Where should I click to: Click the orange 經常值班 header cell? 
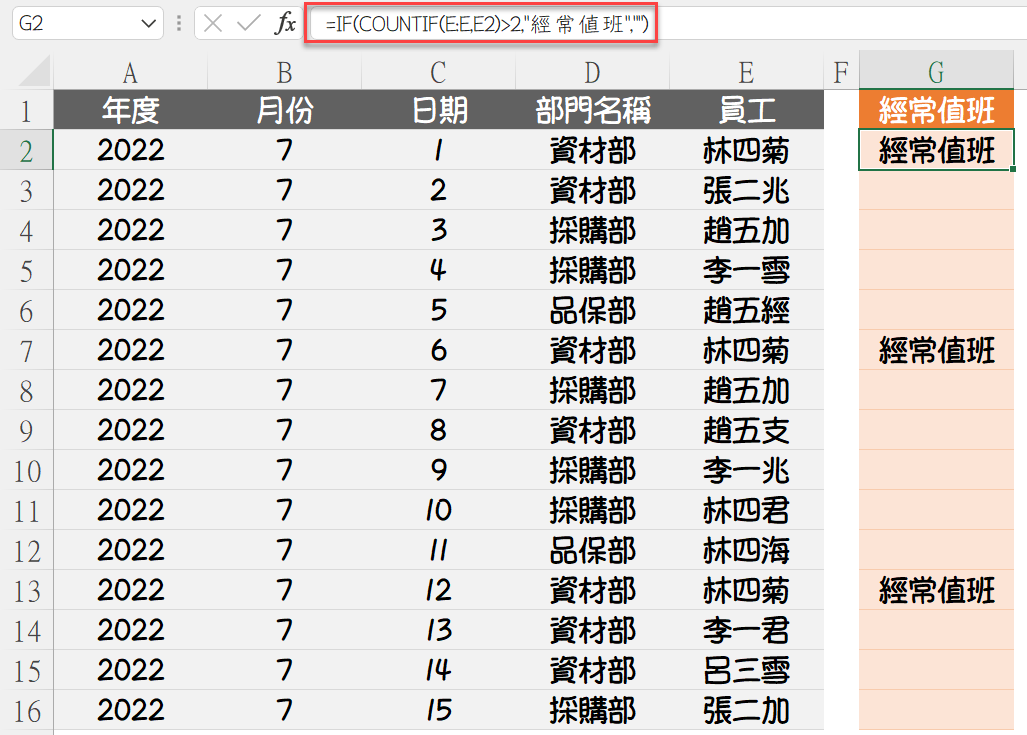936,109
